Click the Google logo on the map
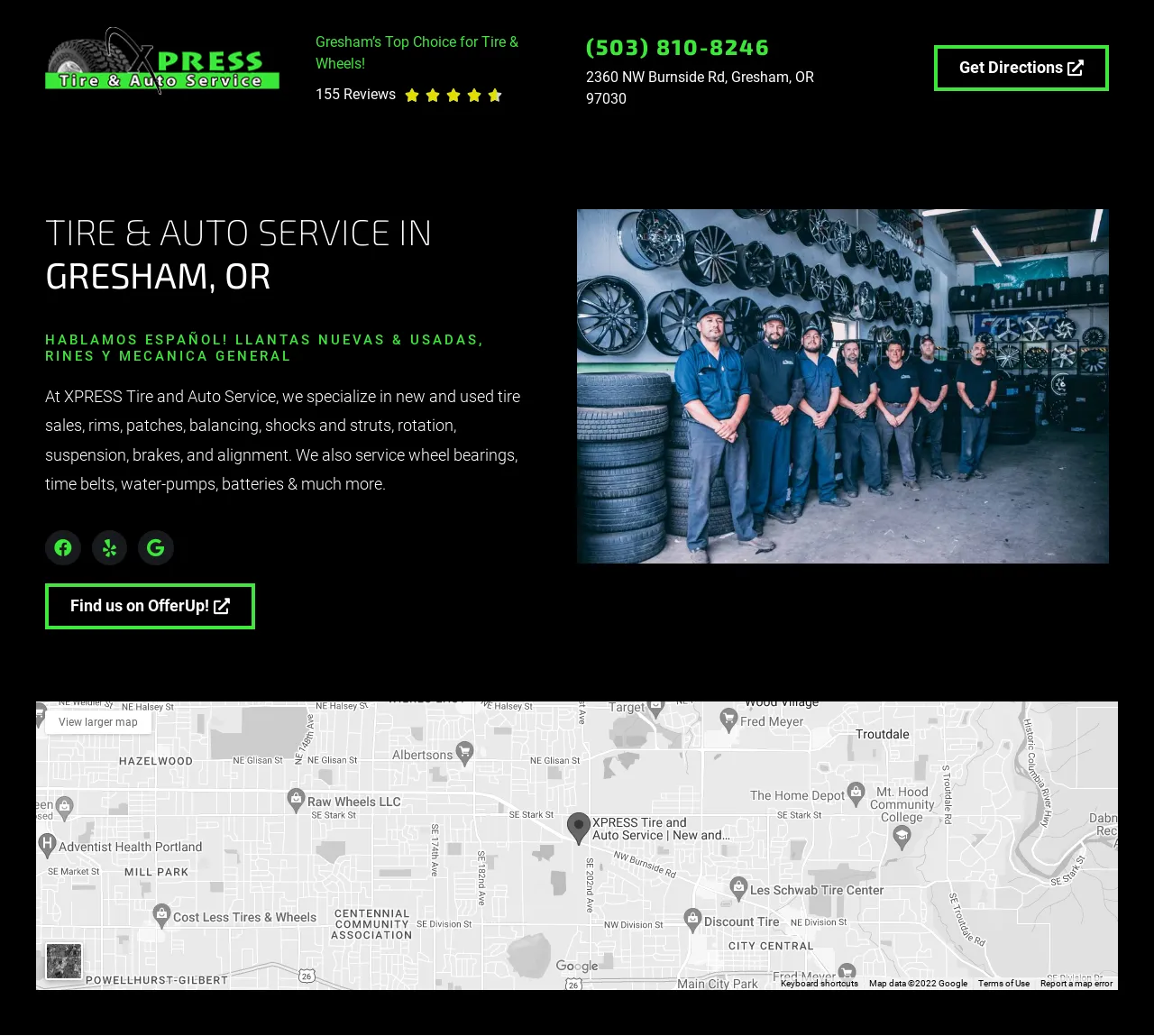The width and height of the screenshot is (1154, 1036). point(577,966)
